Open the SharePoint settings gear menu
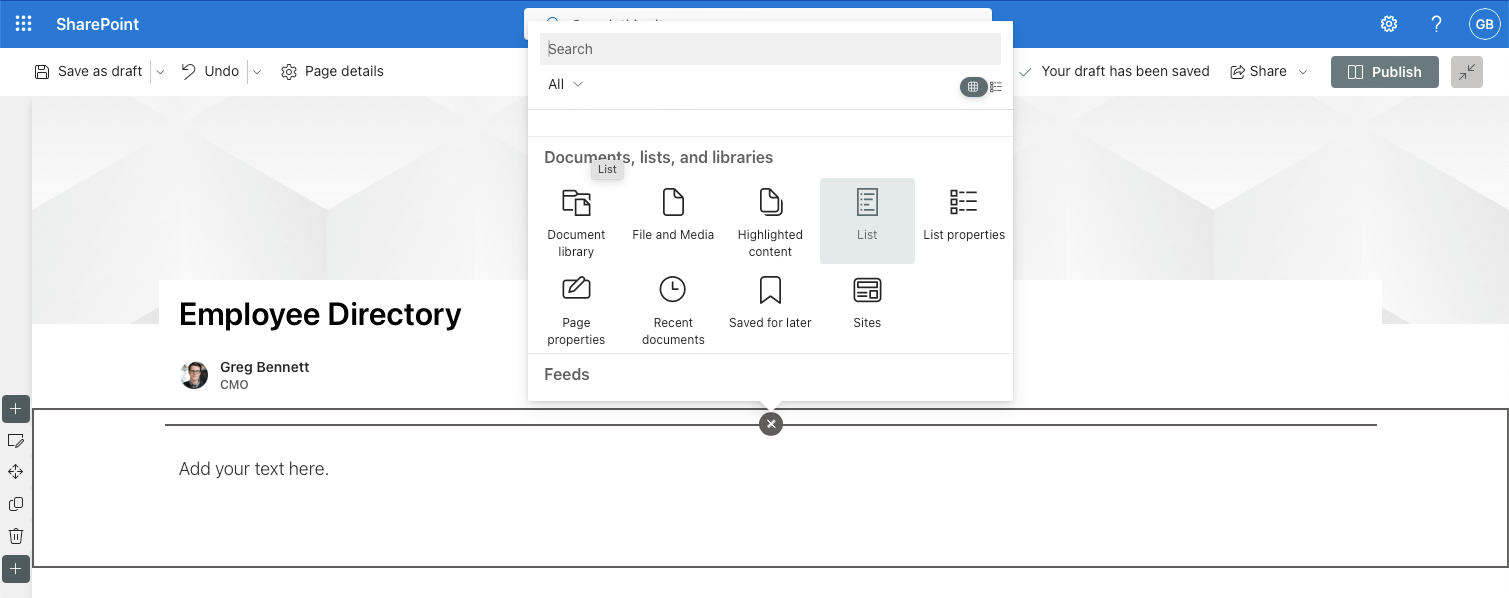 point(1388,23)
